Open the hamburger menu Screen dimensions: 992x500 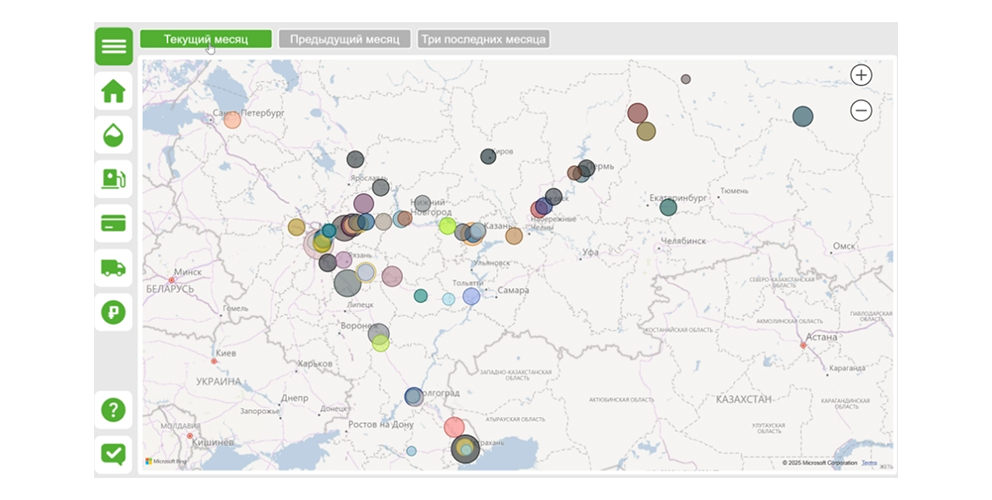[114, 47]
